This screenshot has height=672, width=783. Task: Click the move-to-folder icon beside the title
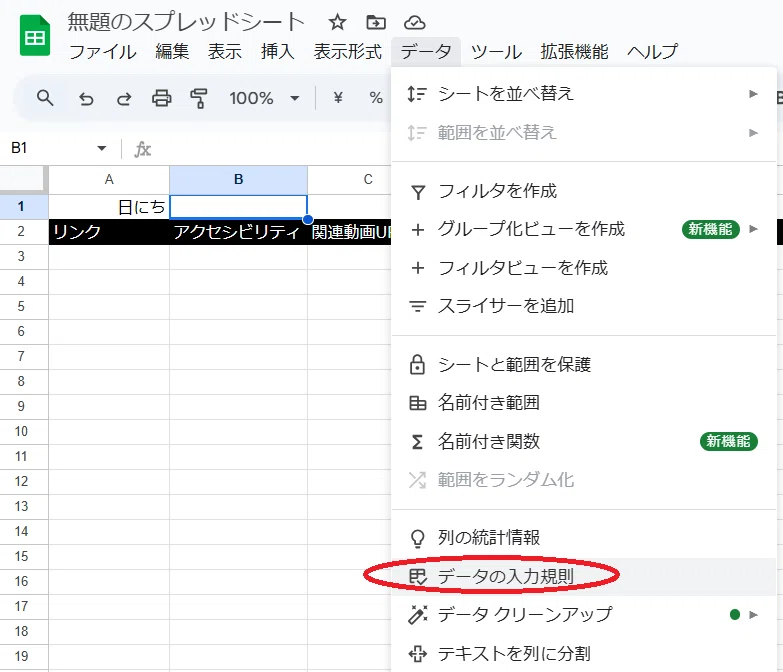(376, 22)
